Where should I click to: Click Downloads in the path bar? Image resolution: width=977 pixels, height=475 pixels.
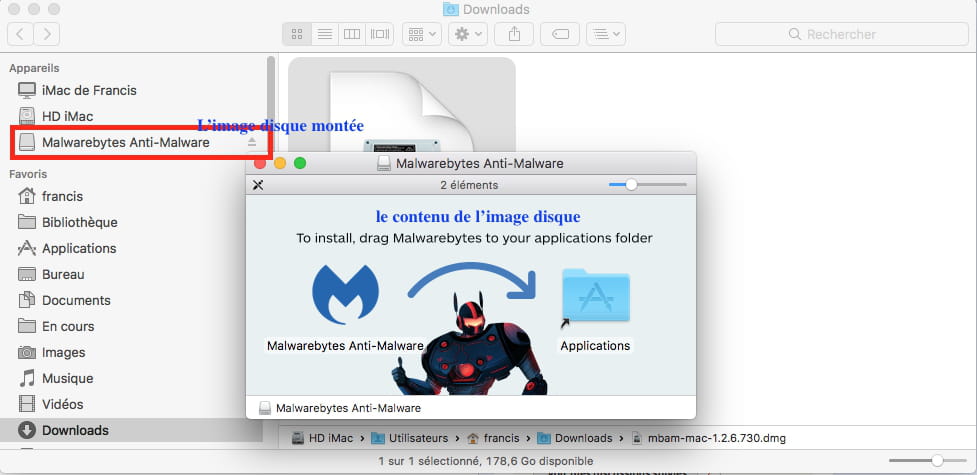coord(575,438)
